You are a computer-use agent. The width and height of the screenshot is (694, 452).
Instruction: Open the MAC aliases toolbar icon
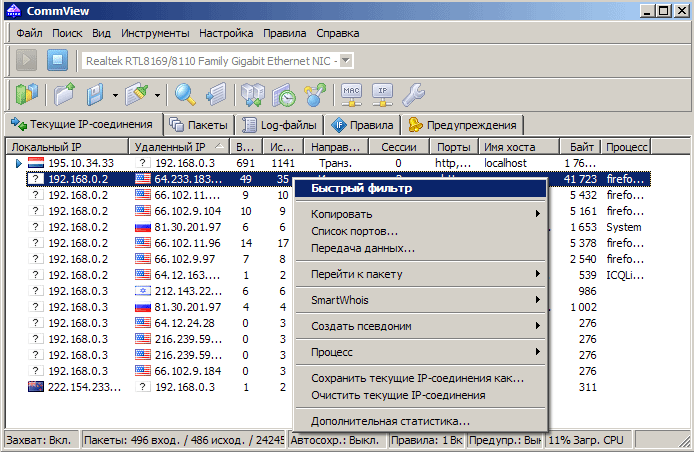pos(351,94)
